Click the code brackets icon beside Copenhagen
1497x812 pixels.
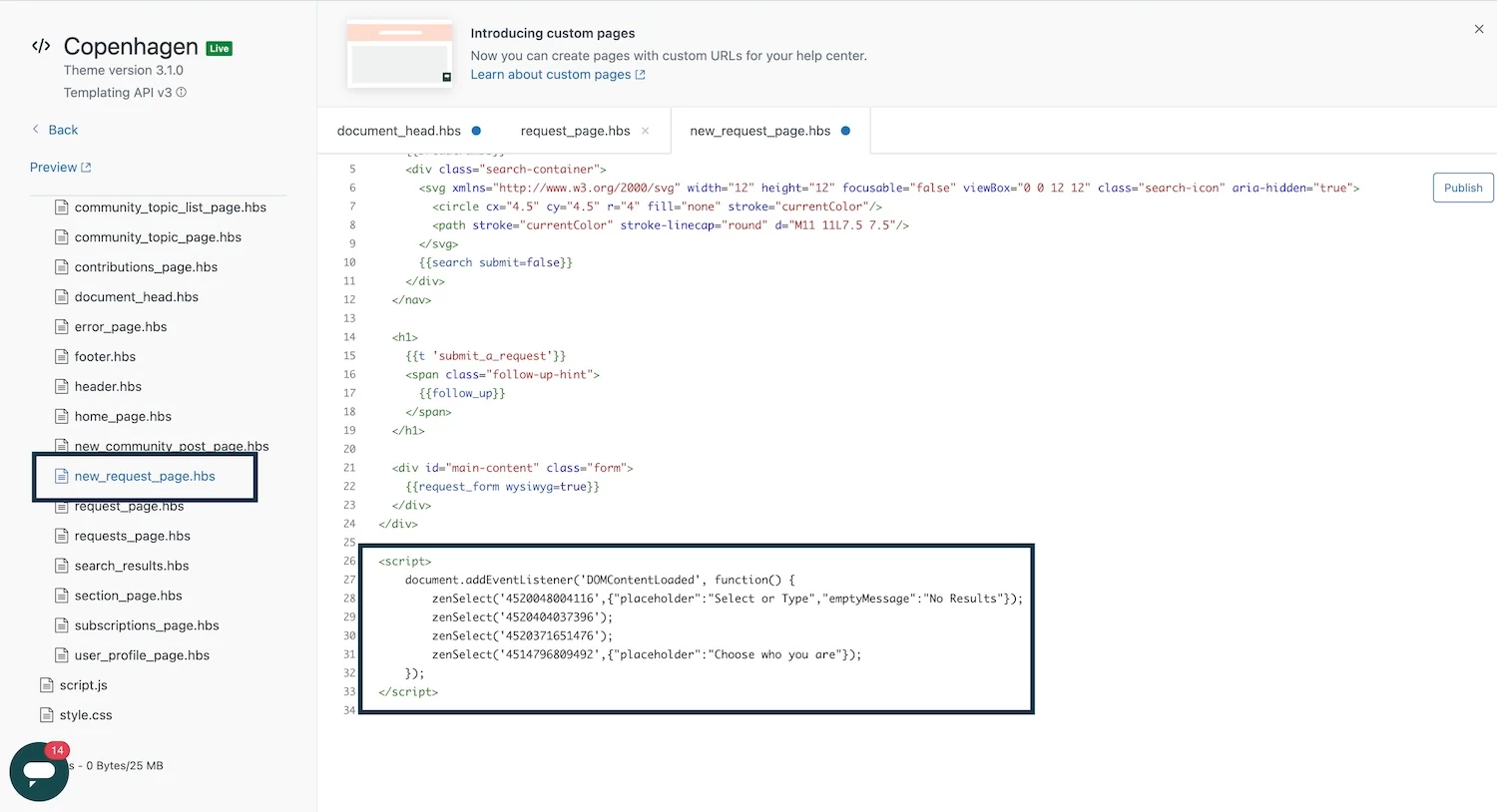click(41, 46)
